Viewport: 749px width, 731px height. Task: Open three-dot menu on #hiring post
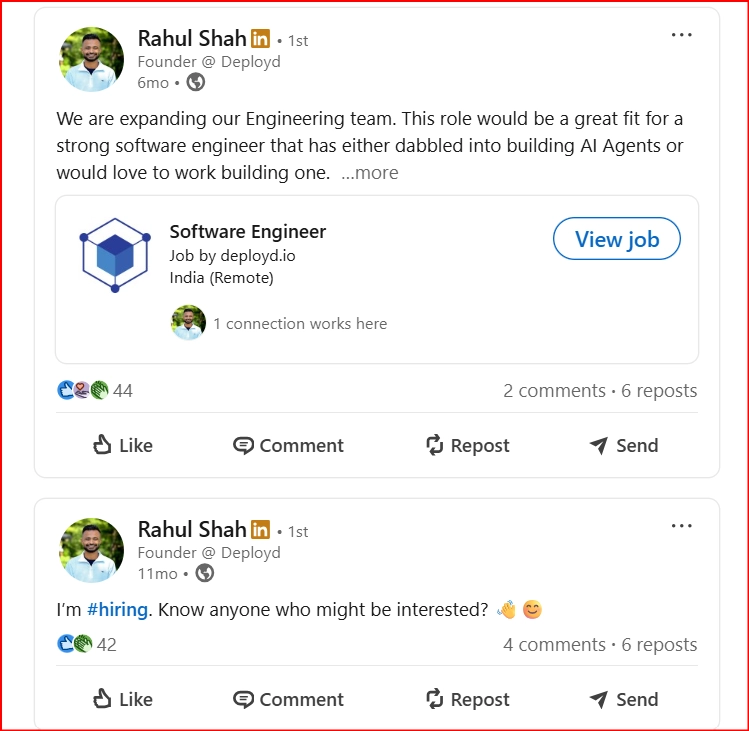pyautogui.click(x=681, y=526)
